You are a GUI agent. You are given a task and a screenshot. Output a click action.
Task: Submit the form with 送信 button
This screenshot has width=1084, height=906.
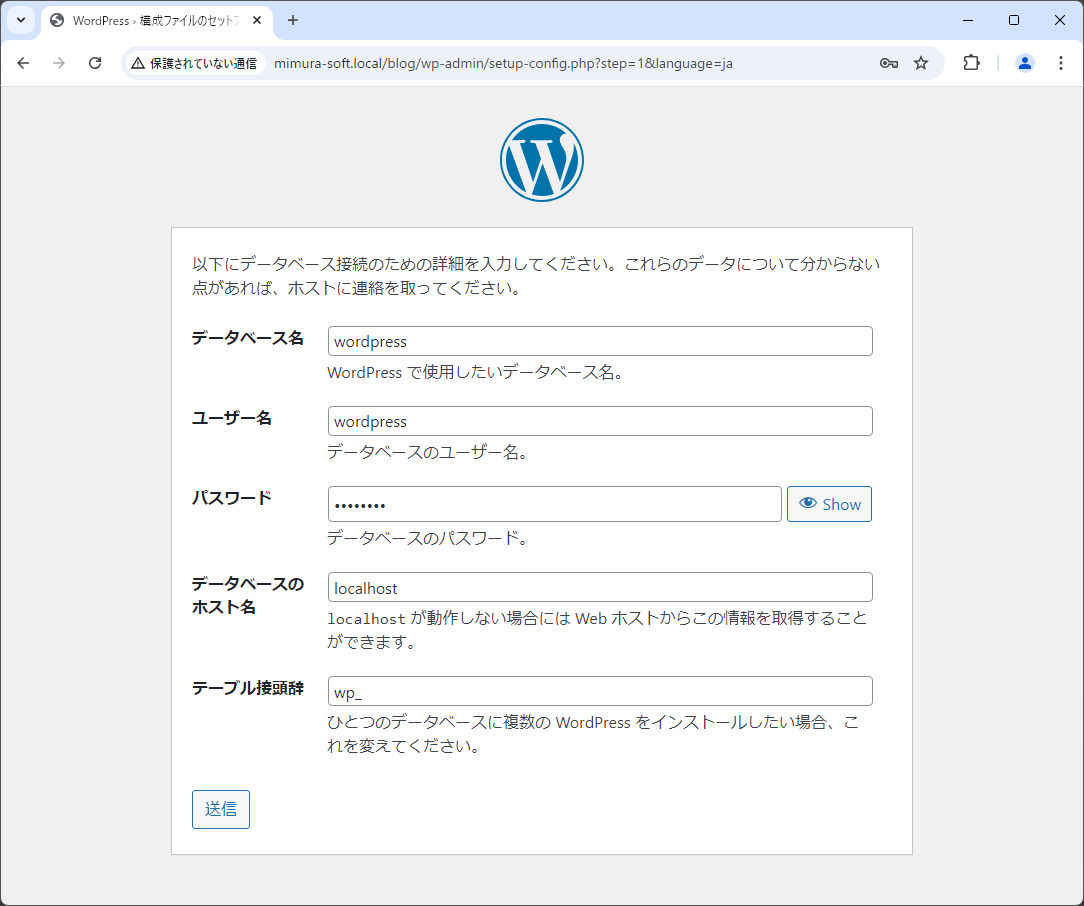221,809
